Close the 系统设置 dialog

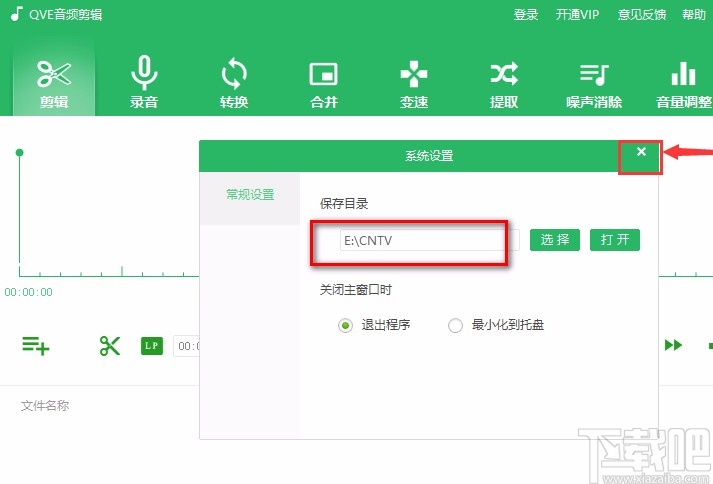641,152
